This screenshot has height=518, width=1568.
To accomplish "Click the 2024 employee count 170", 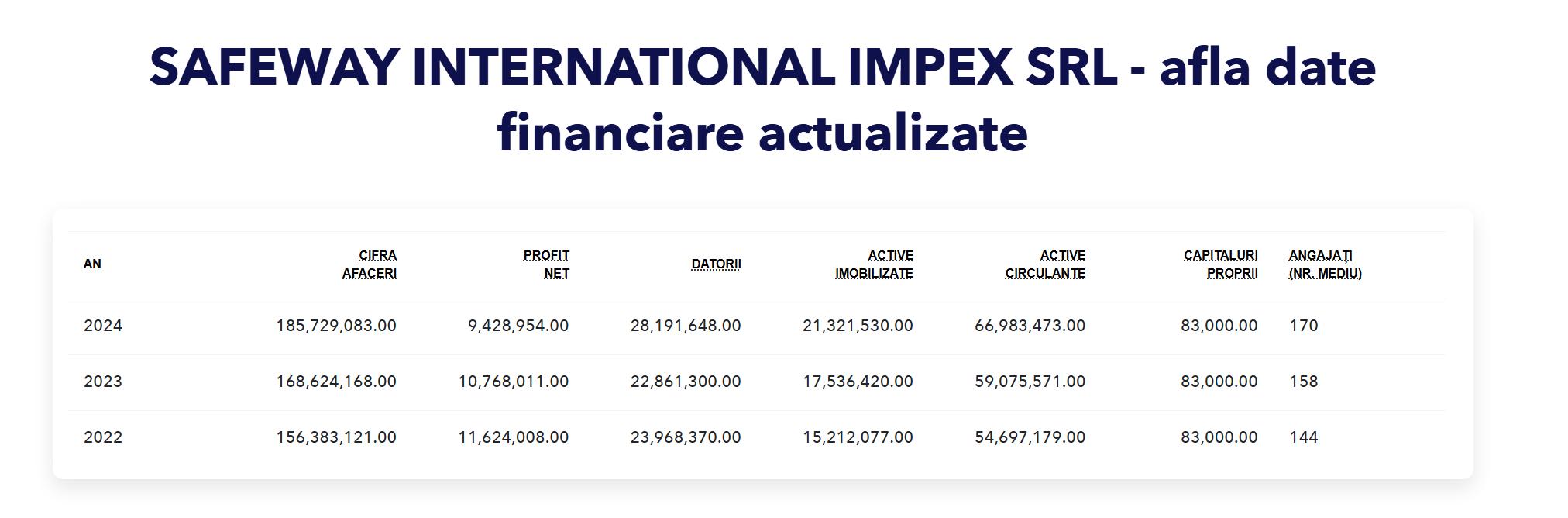I will coord(1303,326).
